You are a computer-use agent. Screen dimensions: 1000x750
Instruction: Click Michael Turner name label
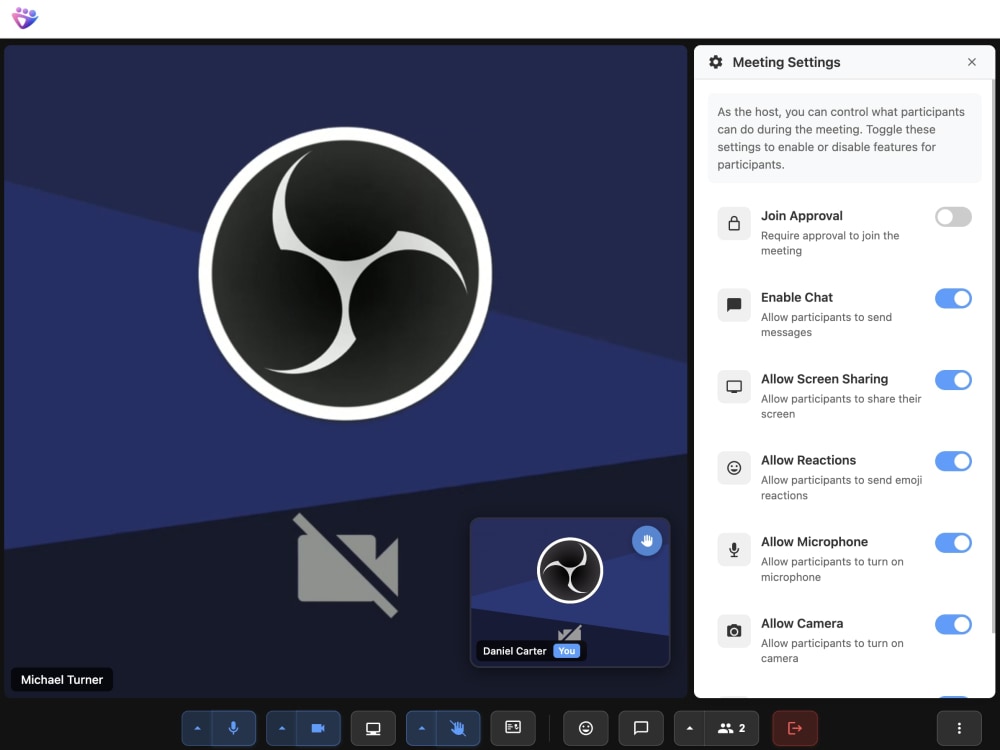pyautogui.click(x=62, y=680)
